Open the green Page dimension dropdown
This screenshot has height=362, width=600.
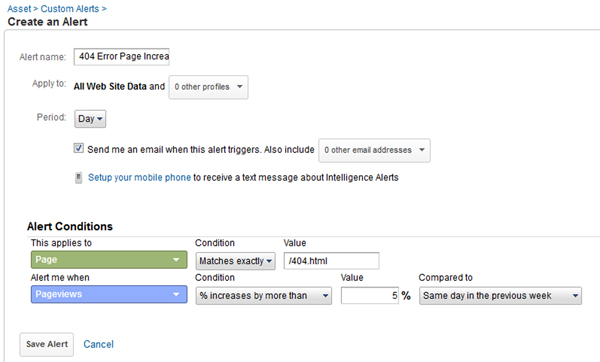(109, 260)
